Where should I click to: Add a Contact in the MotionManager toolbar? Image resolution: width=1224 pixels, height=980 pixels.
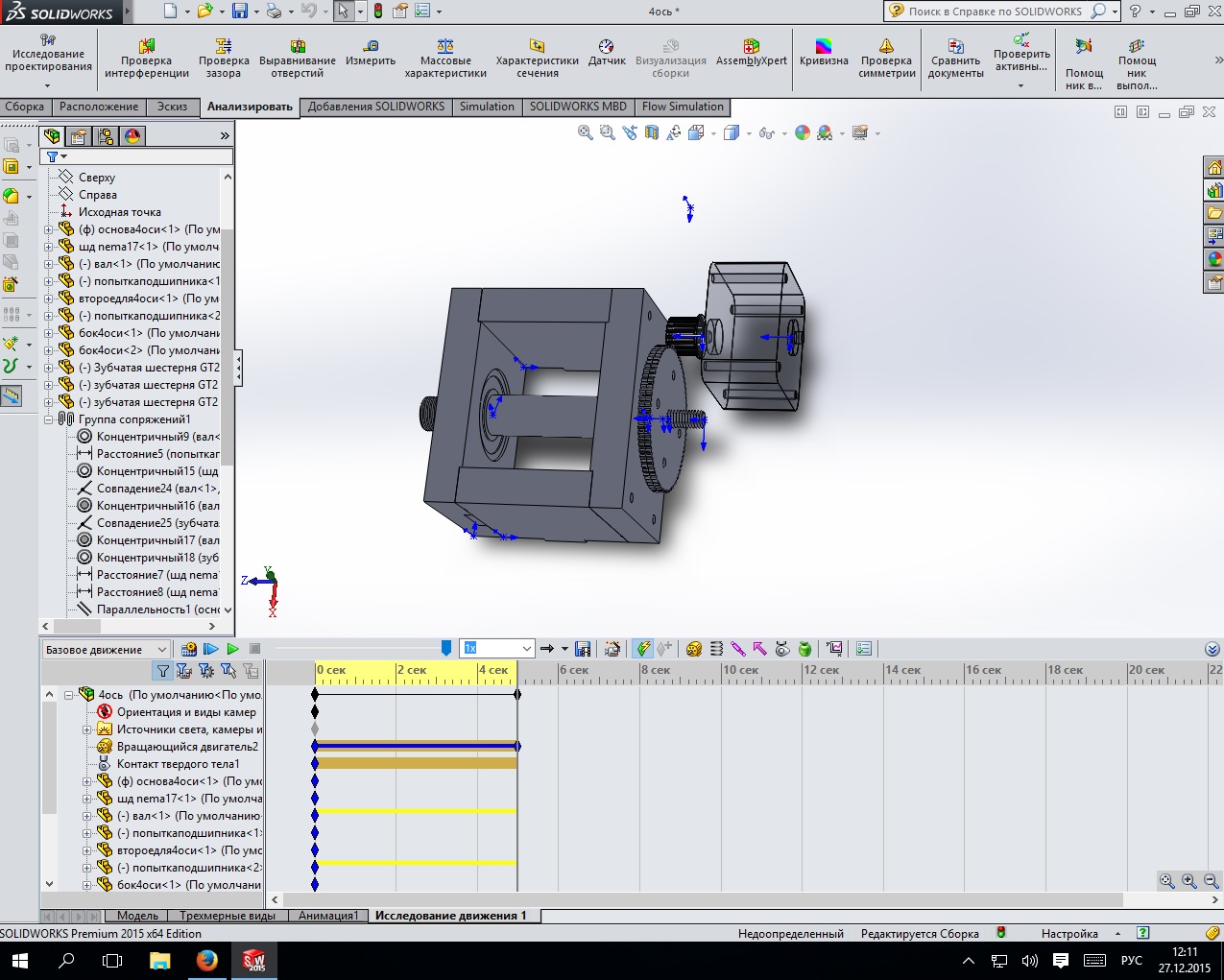tap(782, 649)
